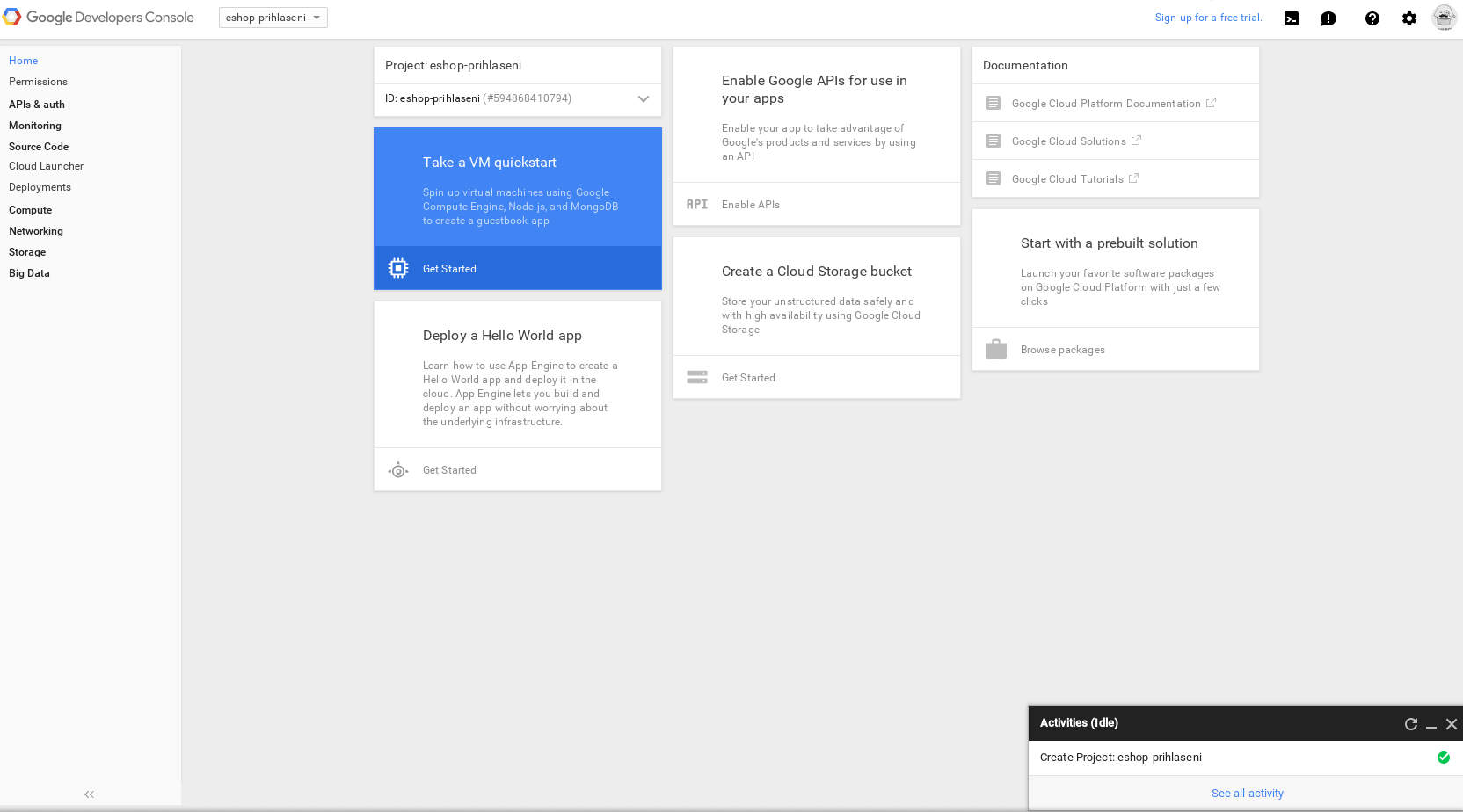The width and height of the screenshot is (1463, 812).
Task: Expand Big Data section in sidebar
Action: pyautogui.click(x=29, y=273)
